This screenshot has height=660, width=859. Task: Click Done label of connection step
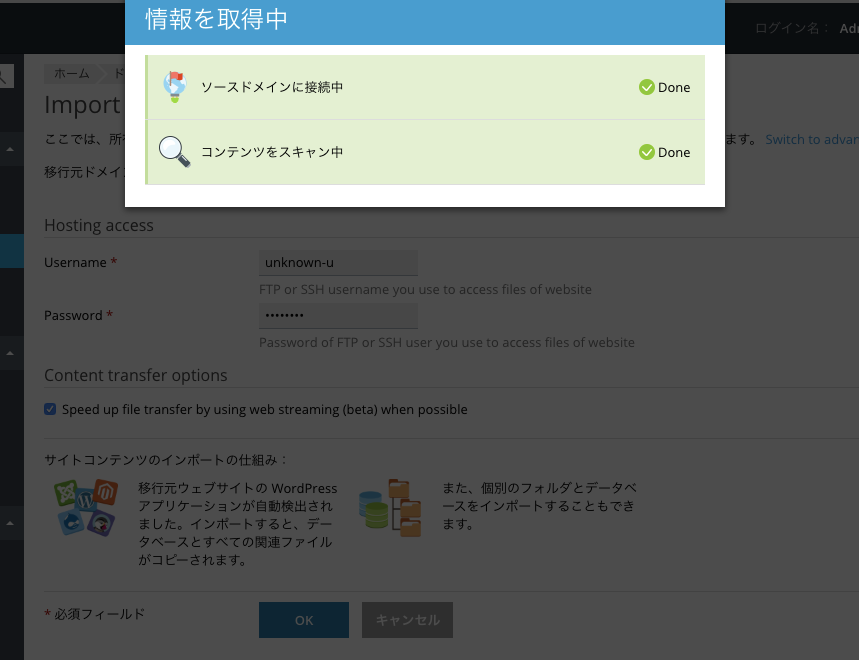[674, 88]
